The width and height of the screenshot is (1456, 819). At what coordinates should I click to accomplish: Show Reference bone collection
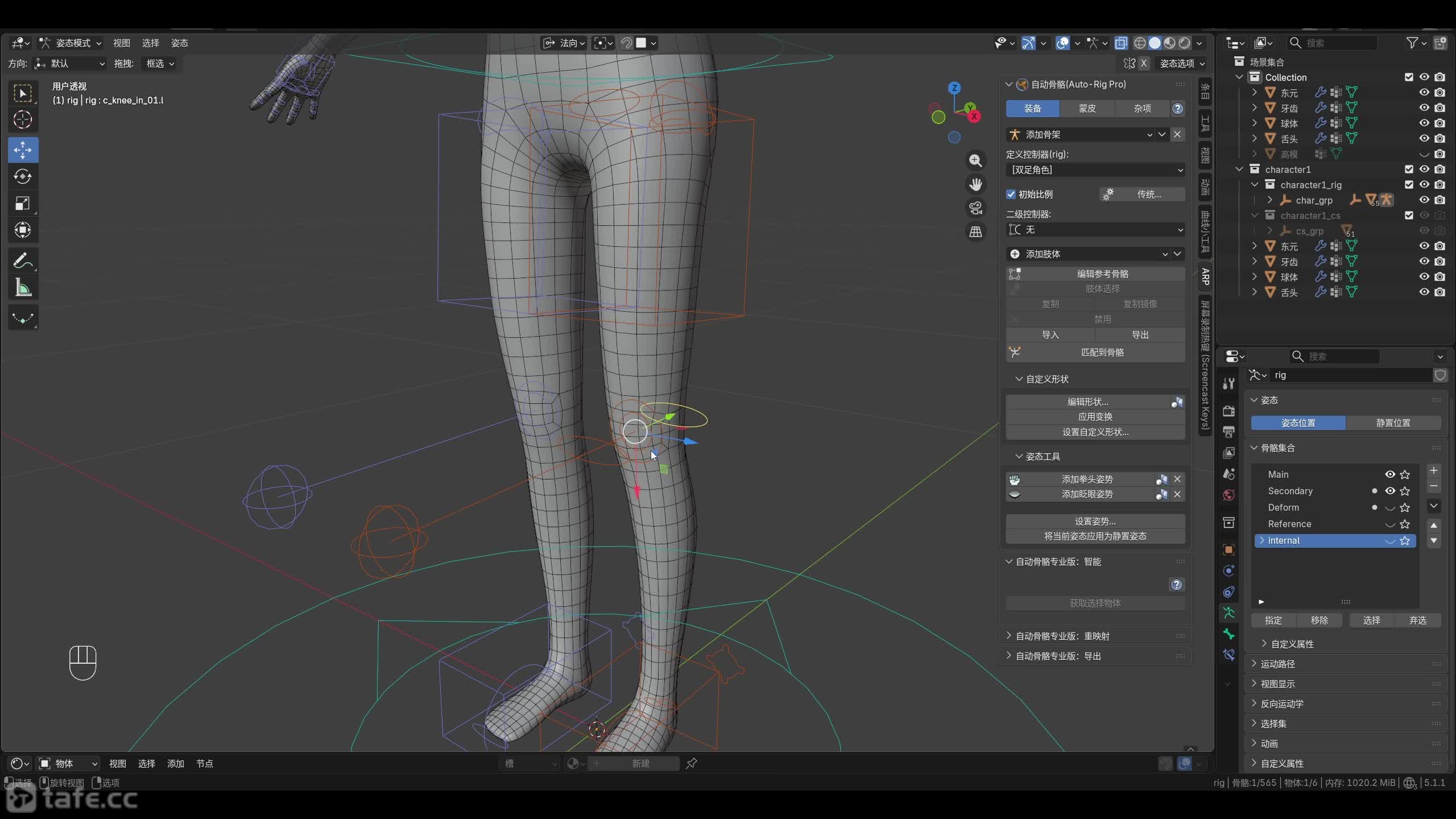[x=1390, y=524]
